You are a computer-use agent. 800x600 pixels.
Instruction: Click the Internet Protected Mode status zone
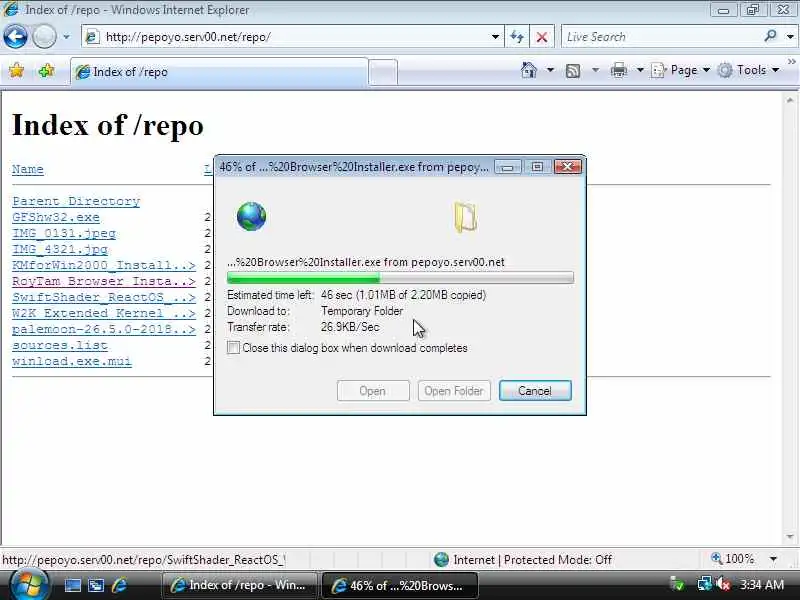[x=522, y=560]
